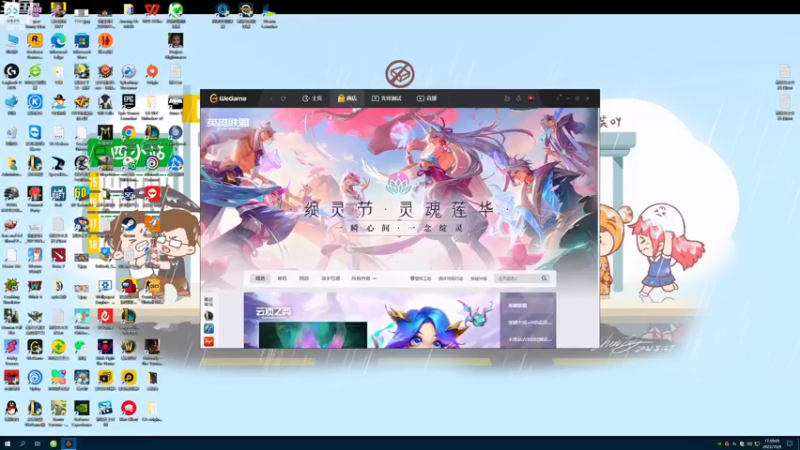Open GeForce Experience desktop icon
This screenshot has width=800, height=450.
coord(82,408)
